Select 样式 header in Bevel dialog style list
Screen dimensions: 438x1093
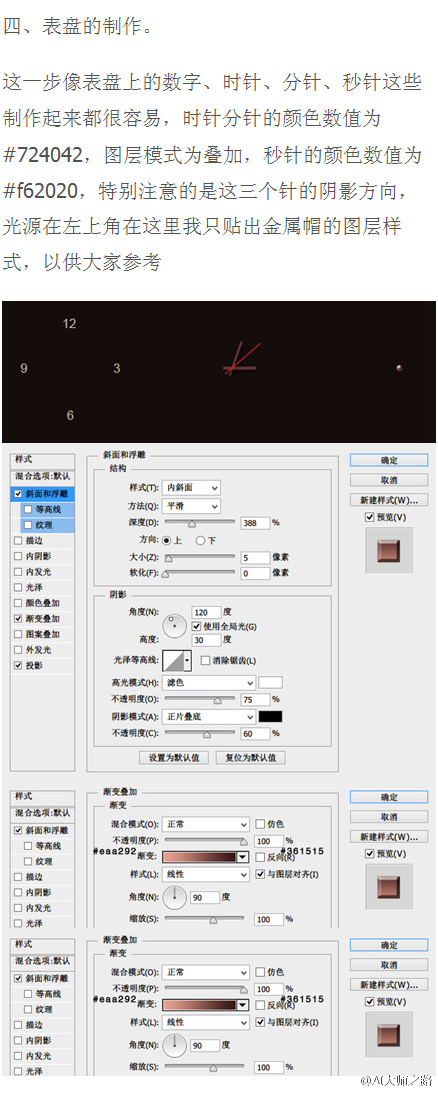coord(42,460)
